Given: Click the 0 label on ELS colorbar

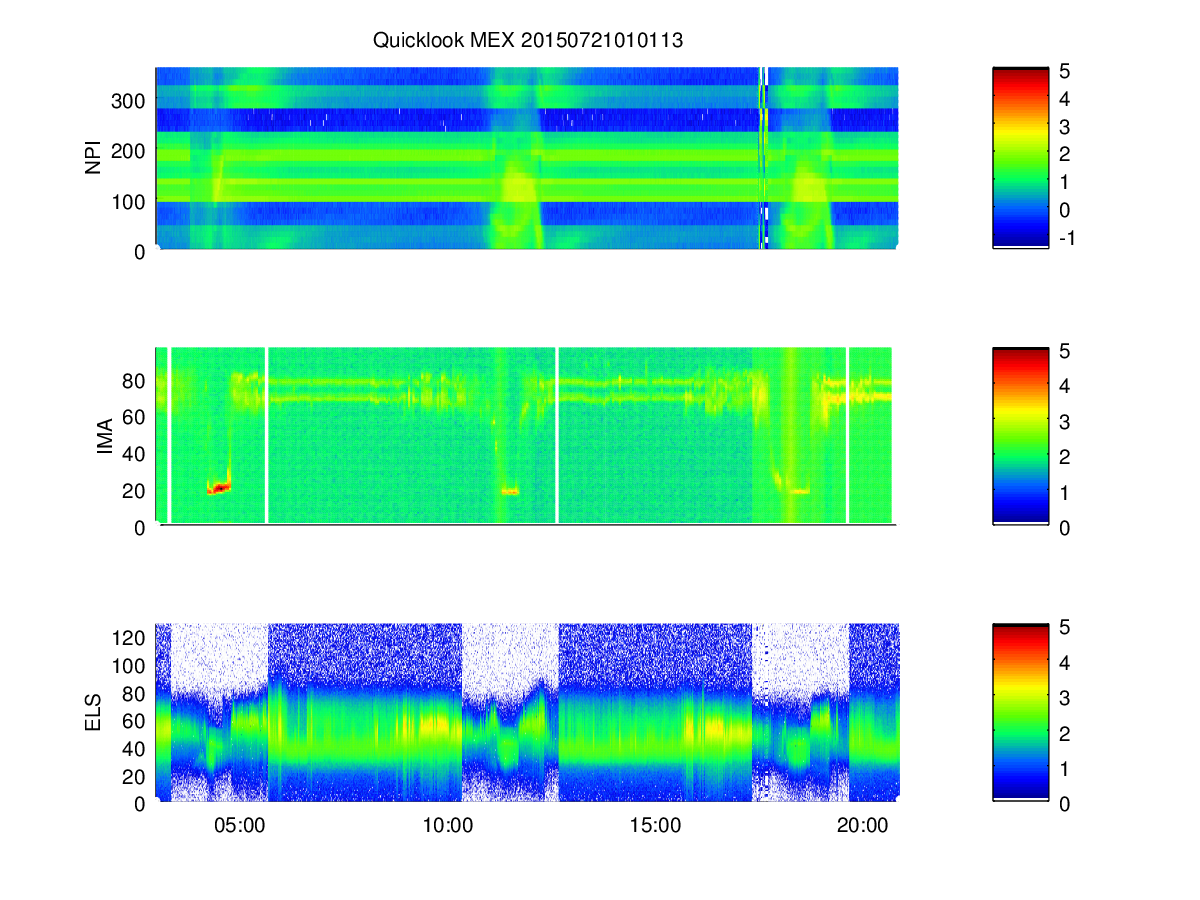Looking at the screenshot, I should pyautogui.click(x=1066, y=803).
